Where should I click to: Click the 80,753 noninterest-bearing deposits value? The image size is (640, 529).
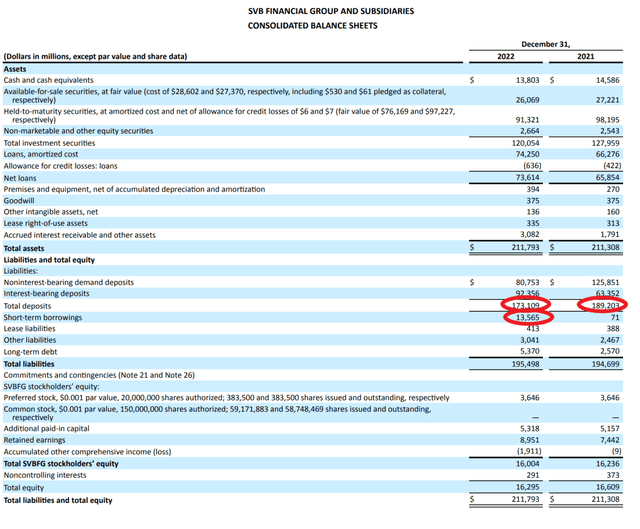pos(527,282)
